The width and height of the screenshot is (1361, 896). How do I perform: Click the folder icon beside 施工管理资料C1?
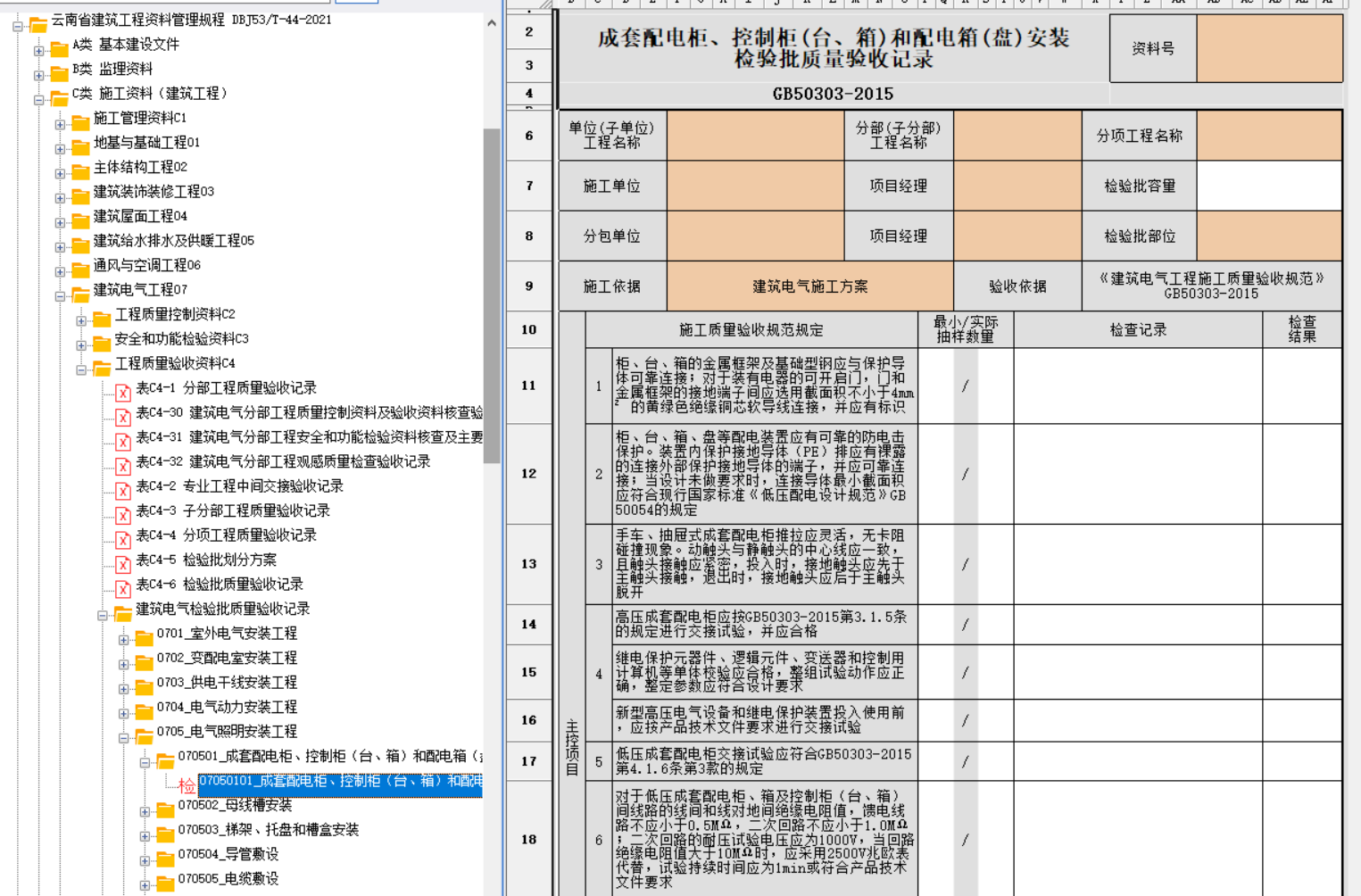(81, 121)
